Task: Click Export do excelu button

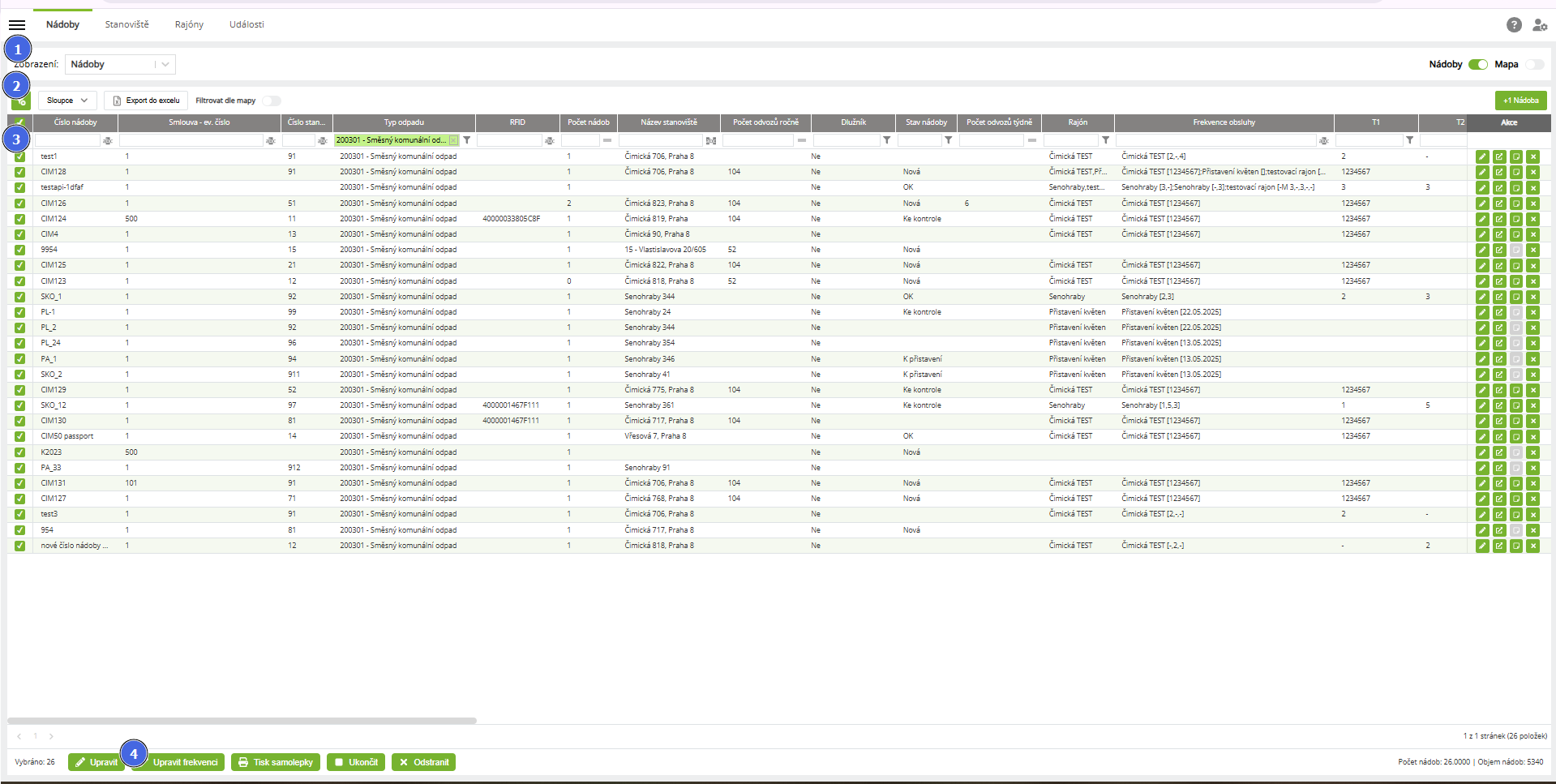Action: pos(146,101)
